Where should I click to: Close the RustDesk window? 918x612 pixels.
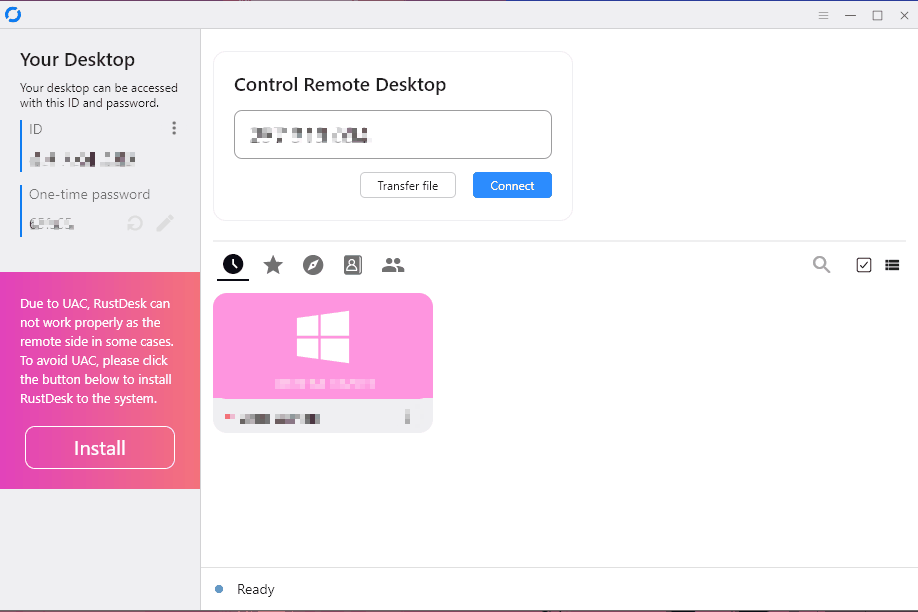tap(904, 16)
